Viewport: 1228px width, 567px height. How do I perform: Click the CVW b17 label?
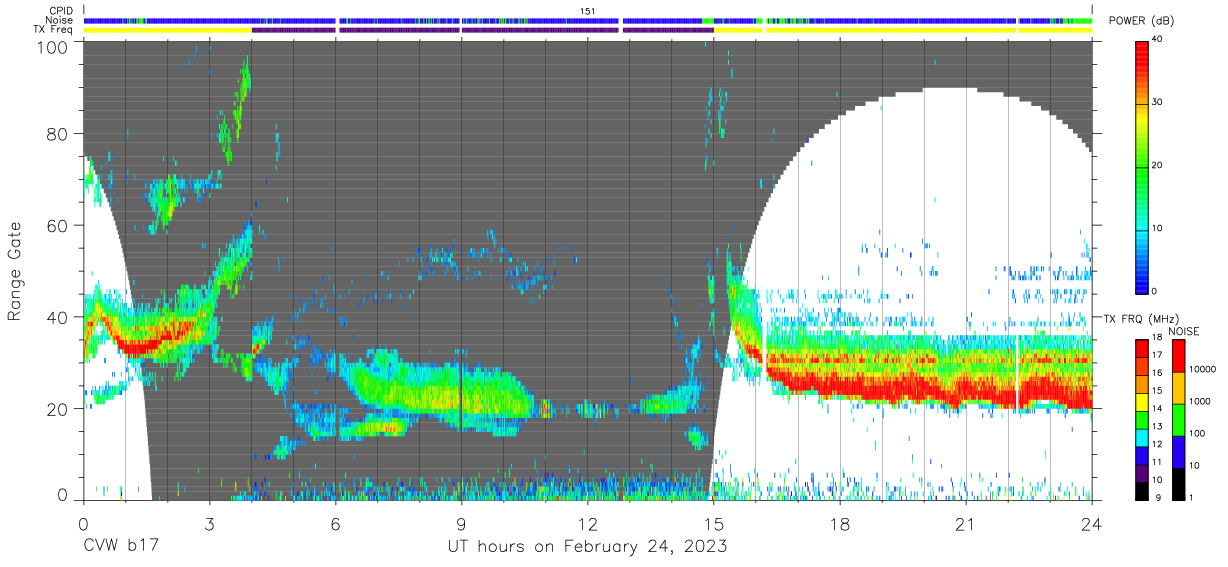click(x=120, y=546)
